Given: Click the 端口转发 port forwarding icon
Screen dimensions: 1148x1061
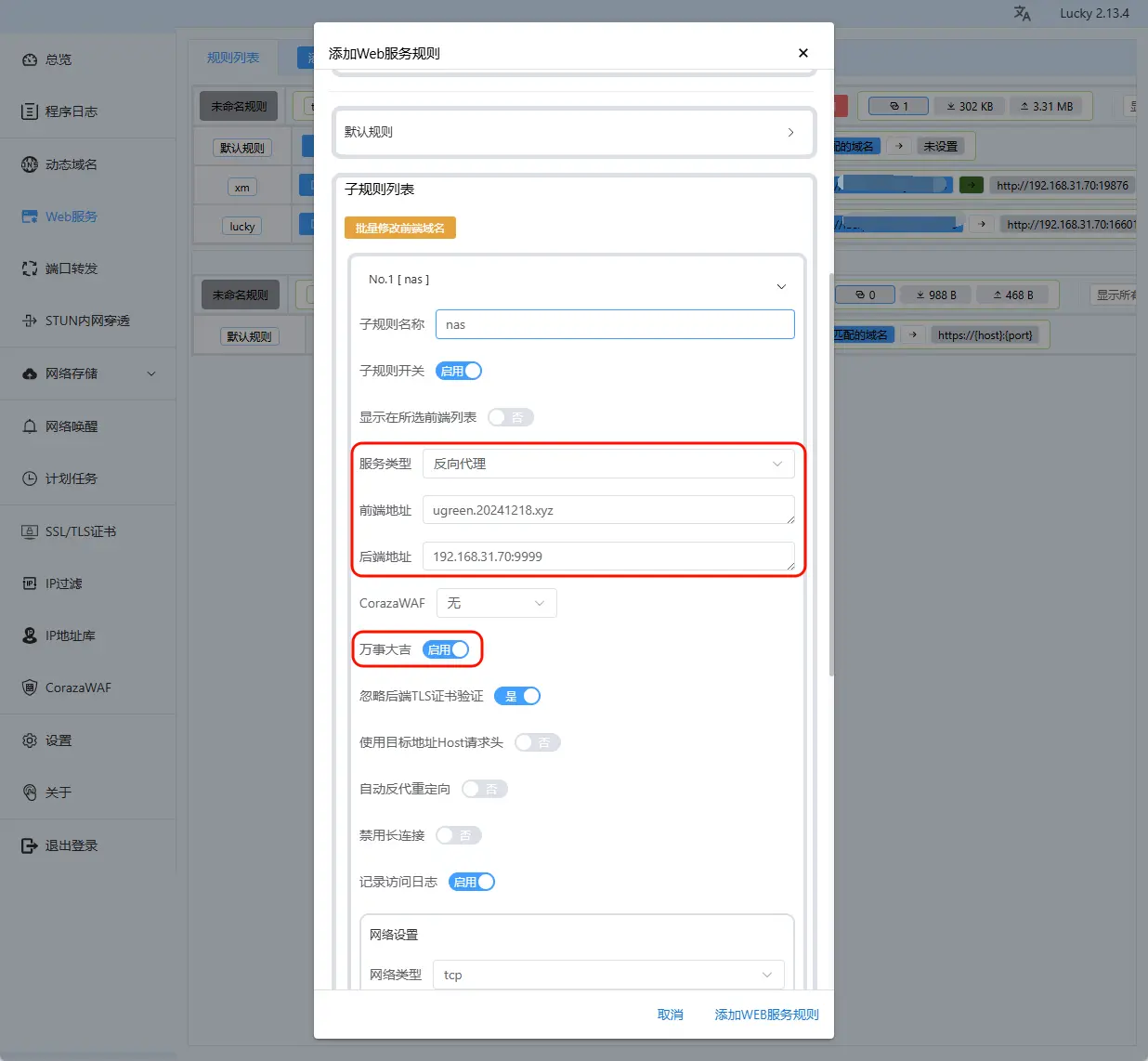Looking at the screenshot, I should [30, 269].
